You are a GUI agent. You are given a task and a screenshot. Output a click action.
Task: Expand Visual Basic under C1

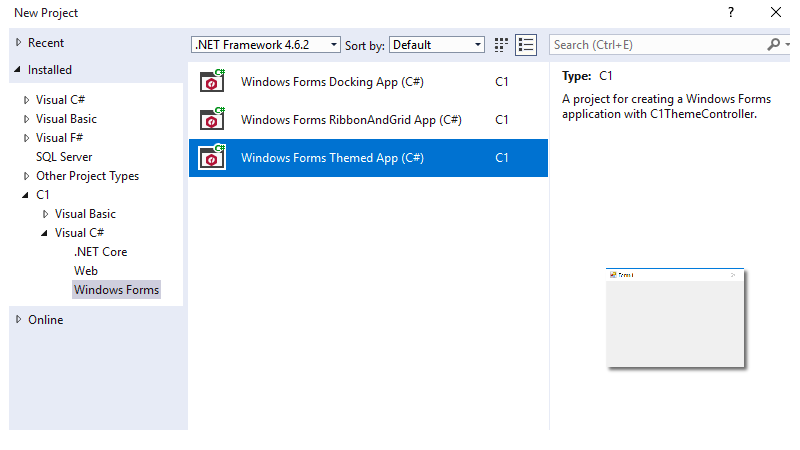pyautogui.click(x=45, y=214)
